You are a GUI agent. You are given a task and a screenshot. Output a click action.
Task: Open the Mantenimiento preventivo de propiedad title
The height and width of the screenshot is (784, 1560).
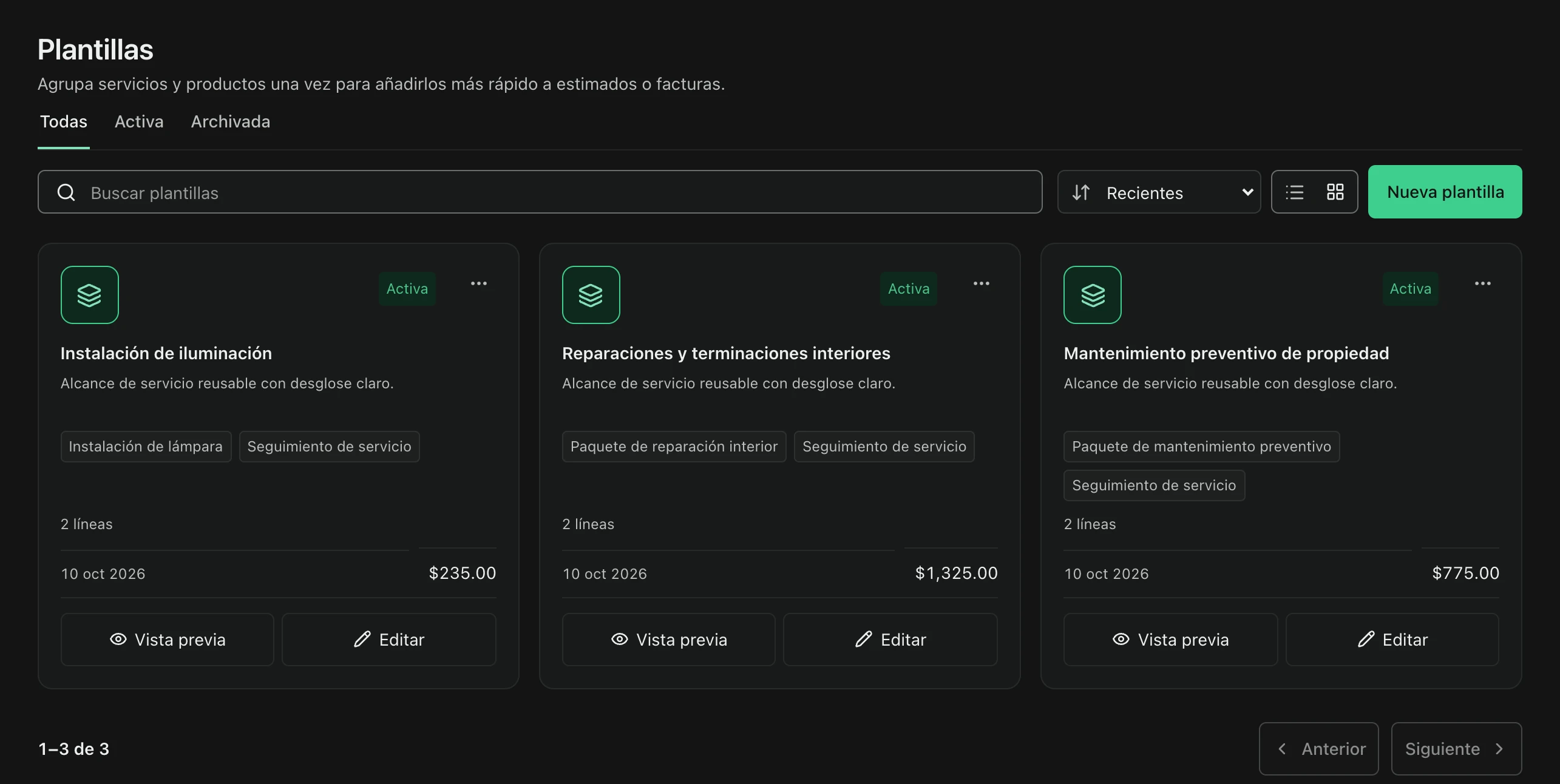(1226, 353)
